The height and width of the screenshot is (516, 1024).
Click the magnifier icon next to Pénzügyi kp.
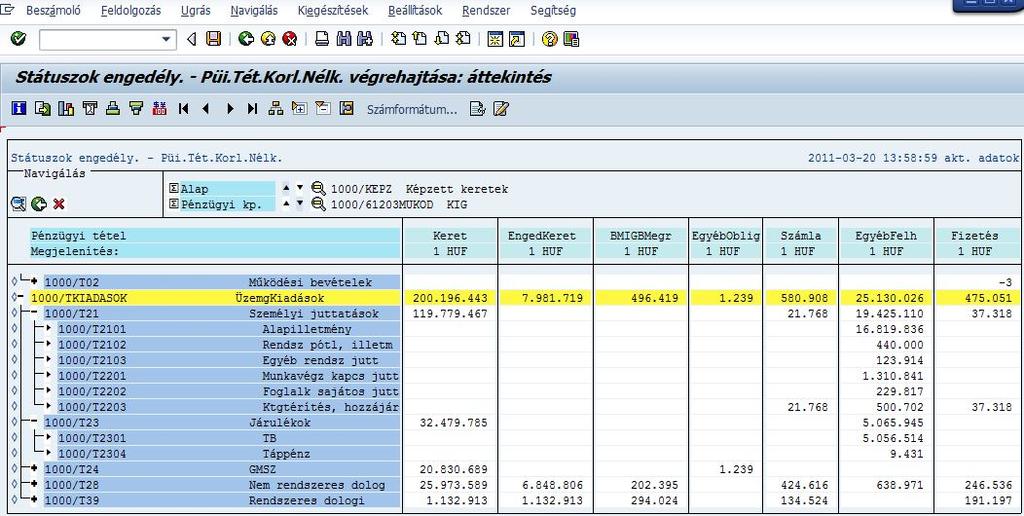pyautogui.click(x=319, y=204)
